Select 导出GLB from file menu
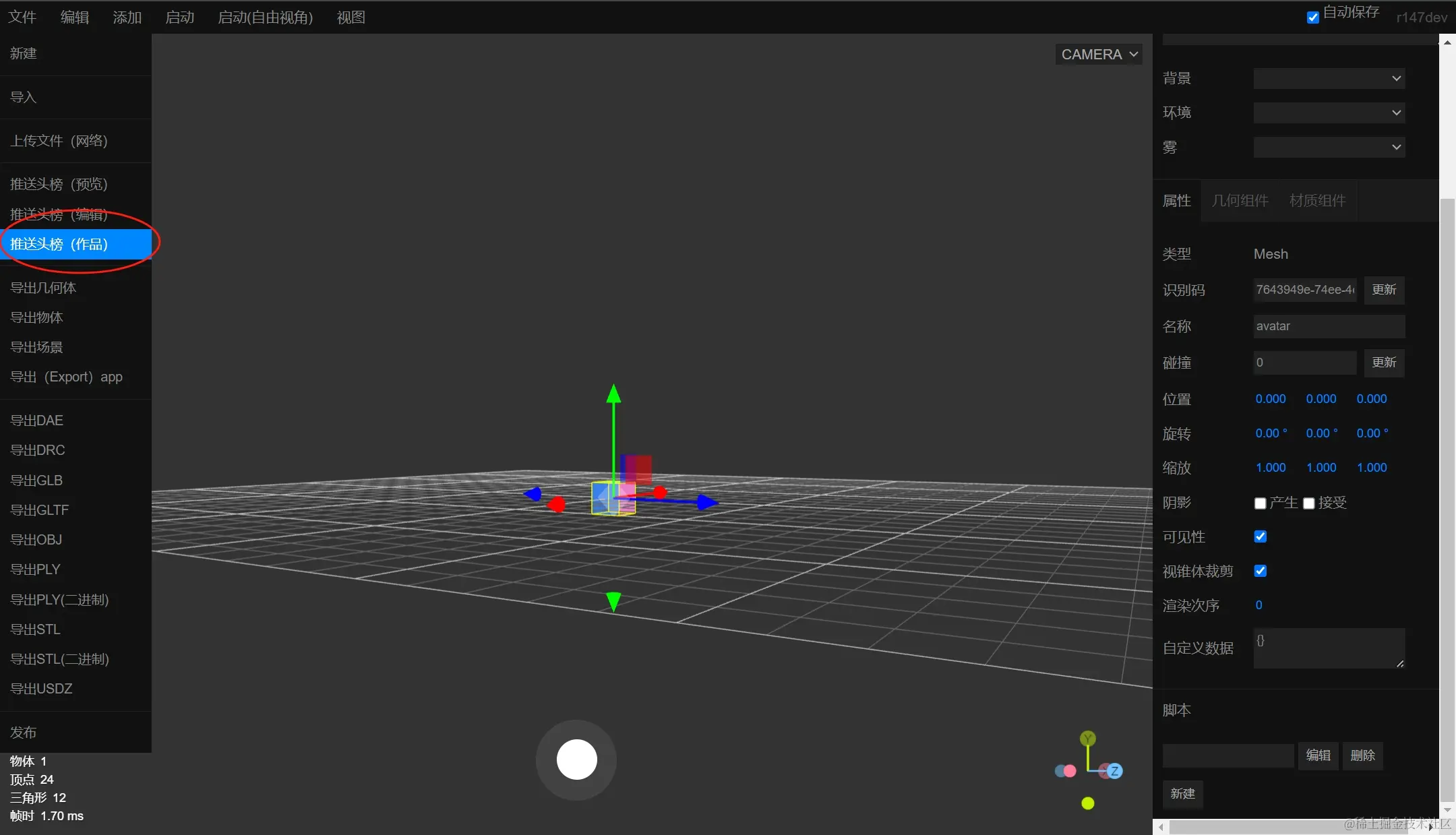The image size is (1456, 835). click(36, 480)
